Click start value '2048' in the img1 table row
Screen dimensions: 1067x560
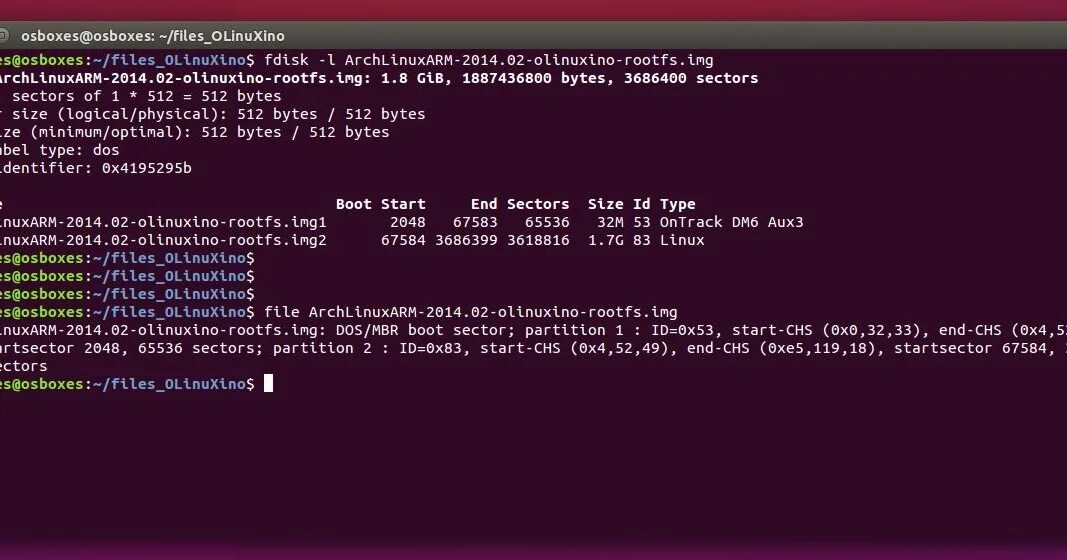[408, 222]
